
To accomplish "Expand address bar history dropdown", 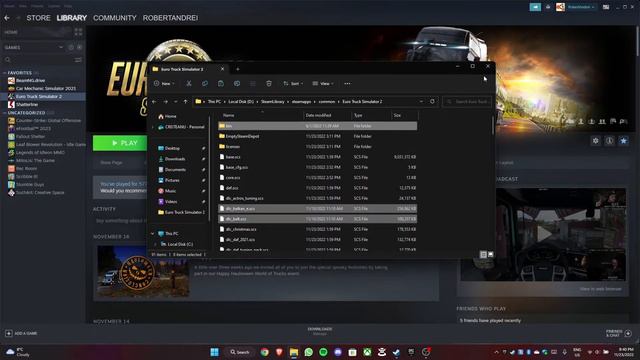I will pos(421,102).
